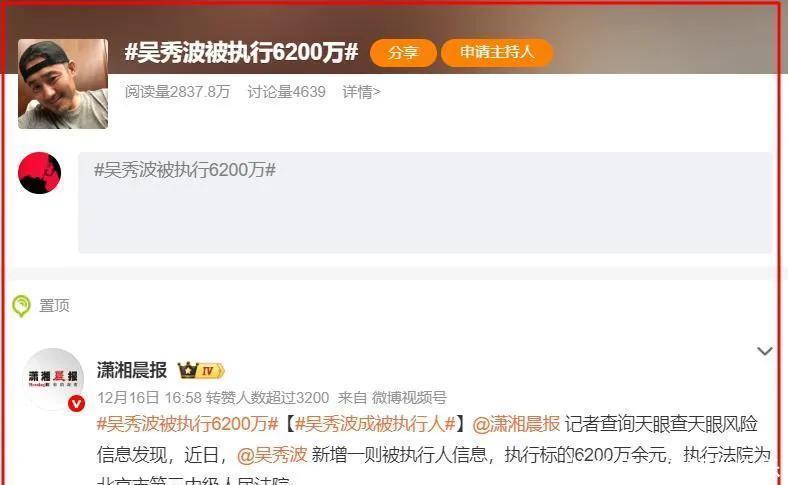Viewport: 788px width, 485px height.
Task: Click the 阅读量2837.8万 read count
Action: (x=177, y=92)
